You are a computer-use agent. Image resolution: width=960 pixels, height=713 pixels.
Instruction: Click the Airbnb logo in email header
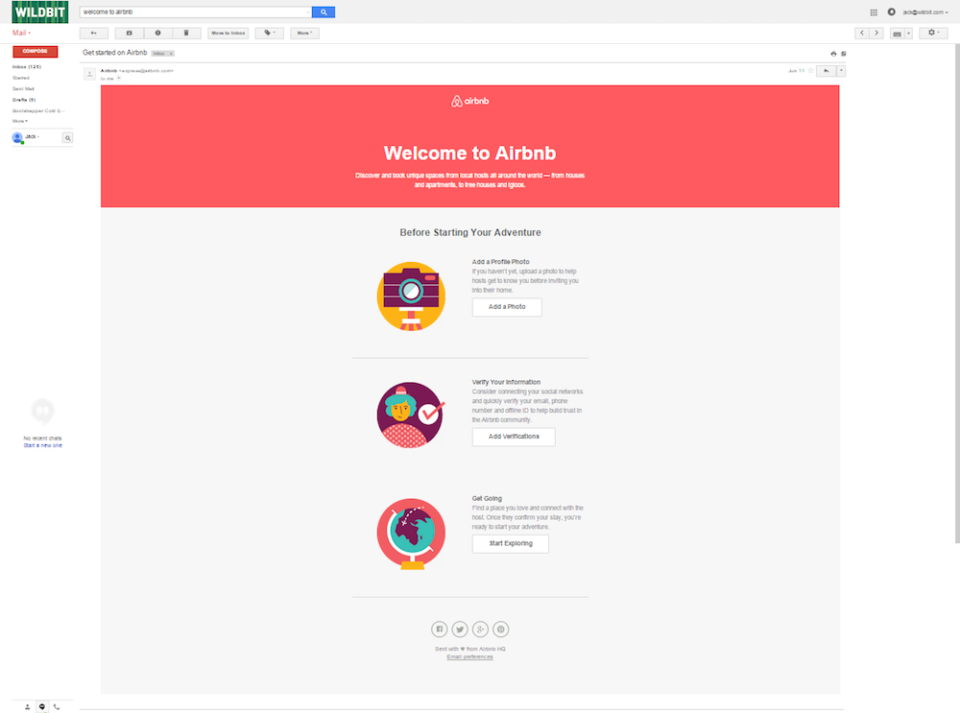[x=470, y=101]
